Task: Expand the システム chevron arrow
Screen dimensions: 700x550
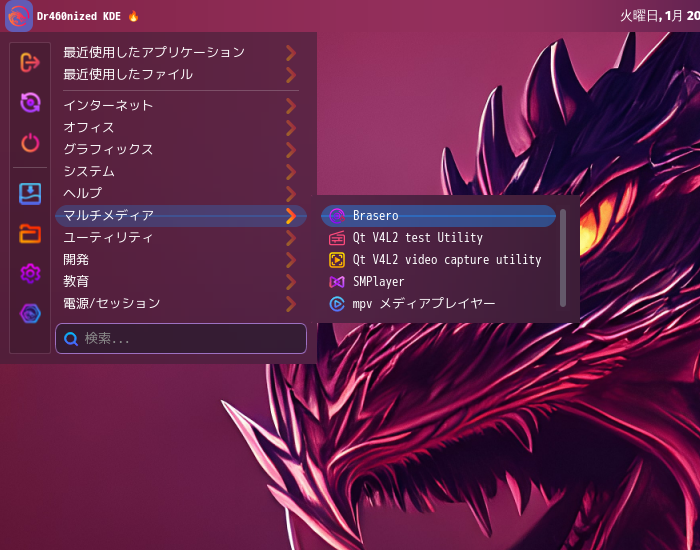Action: tap(291, 171)
